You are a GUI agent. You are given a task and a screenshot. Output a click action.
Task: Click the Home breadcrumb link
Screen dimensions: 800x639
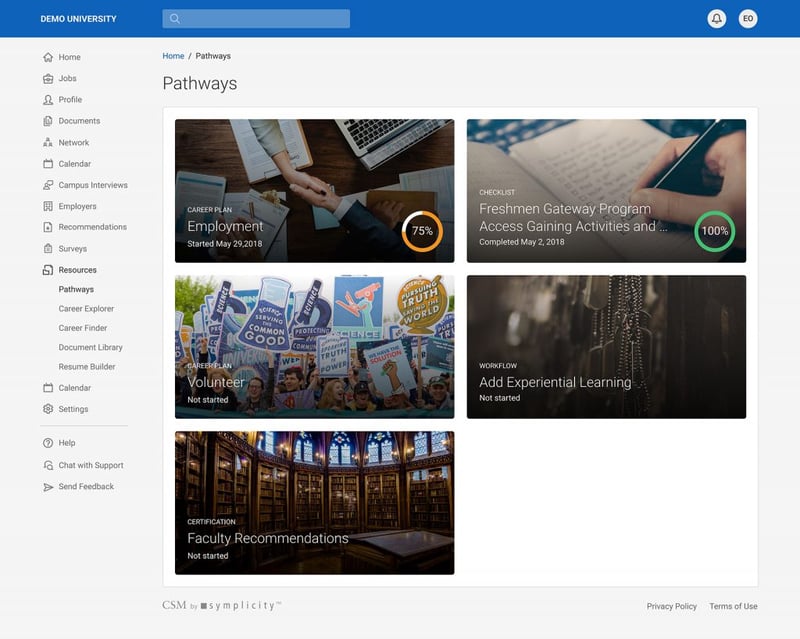[173, 56]
